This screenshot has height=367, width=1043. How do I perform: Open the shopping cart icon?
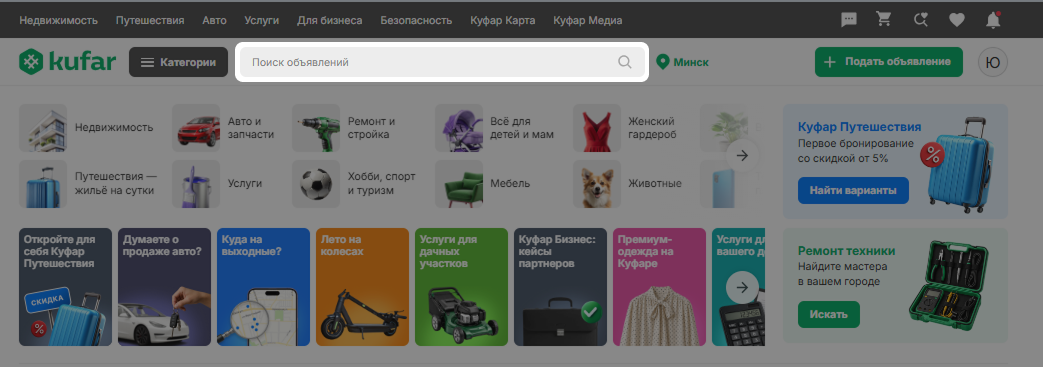884,20
